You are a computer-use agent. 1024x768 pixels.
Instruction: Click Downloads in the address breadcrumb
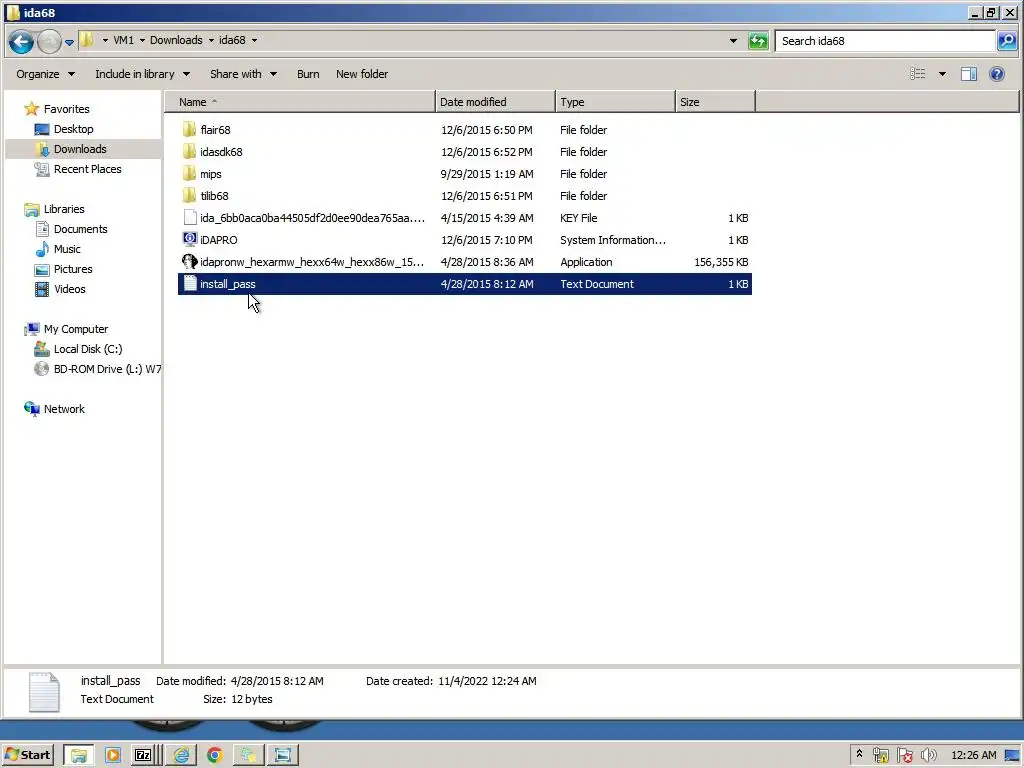coord(176,40)
